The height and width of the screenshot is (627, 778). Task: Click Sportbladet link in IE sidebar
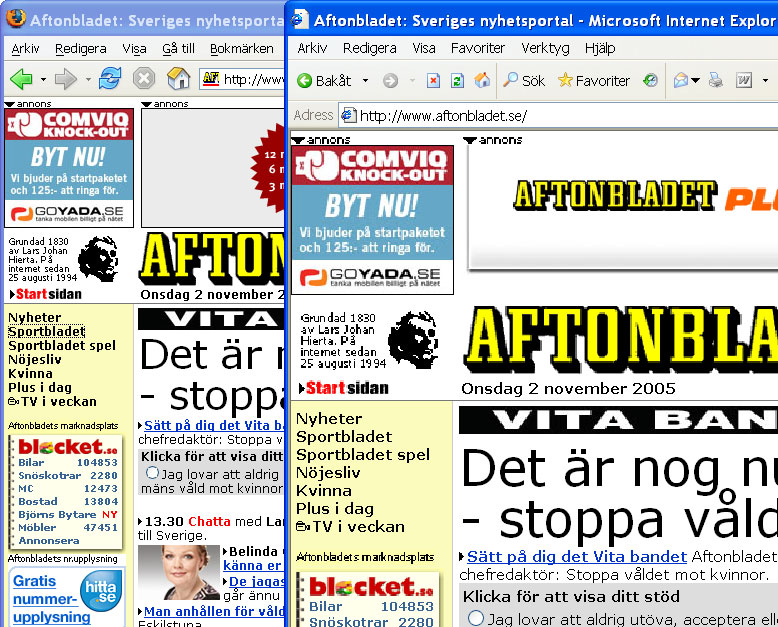(344, 437)
